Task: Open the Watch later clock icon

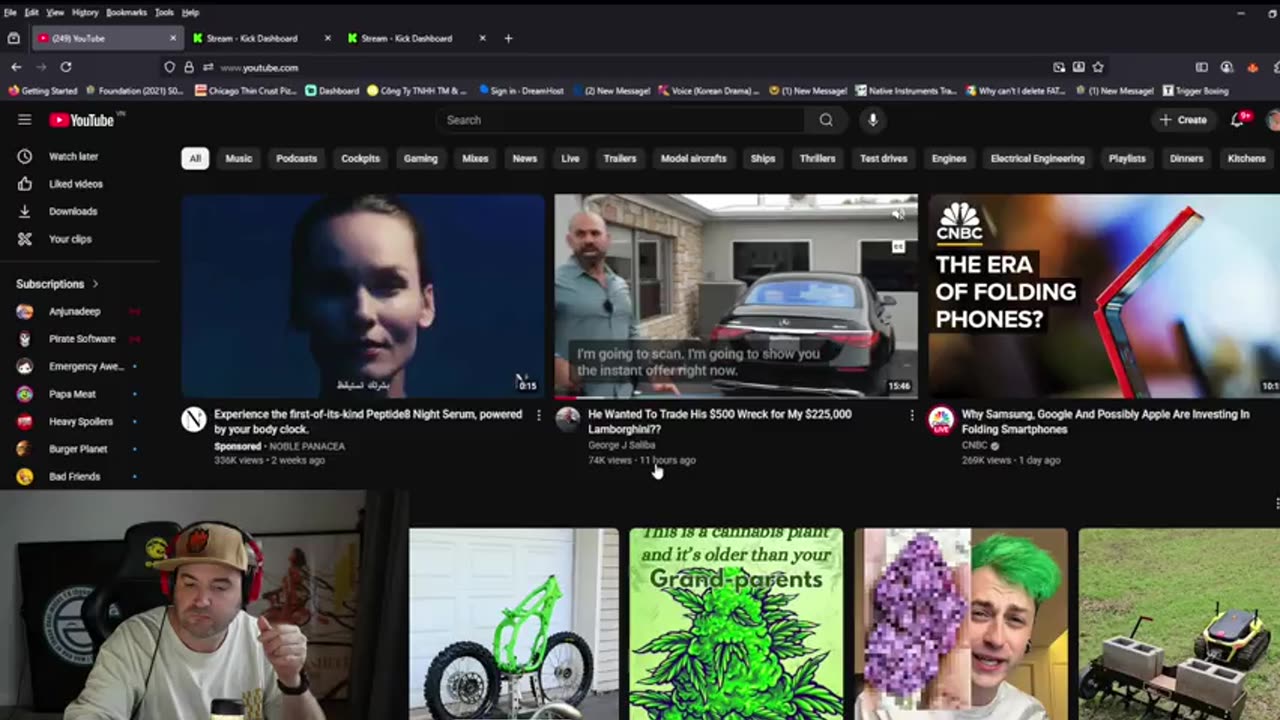Action: (25, 156)
